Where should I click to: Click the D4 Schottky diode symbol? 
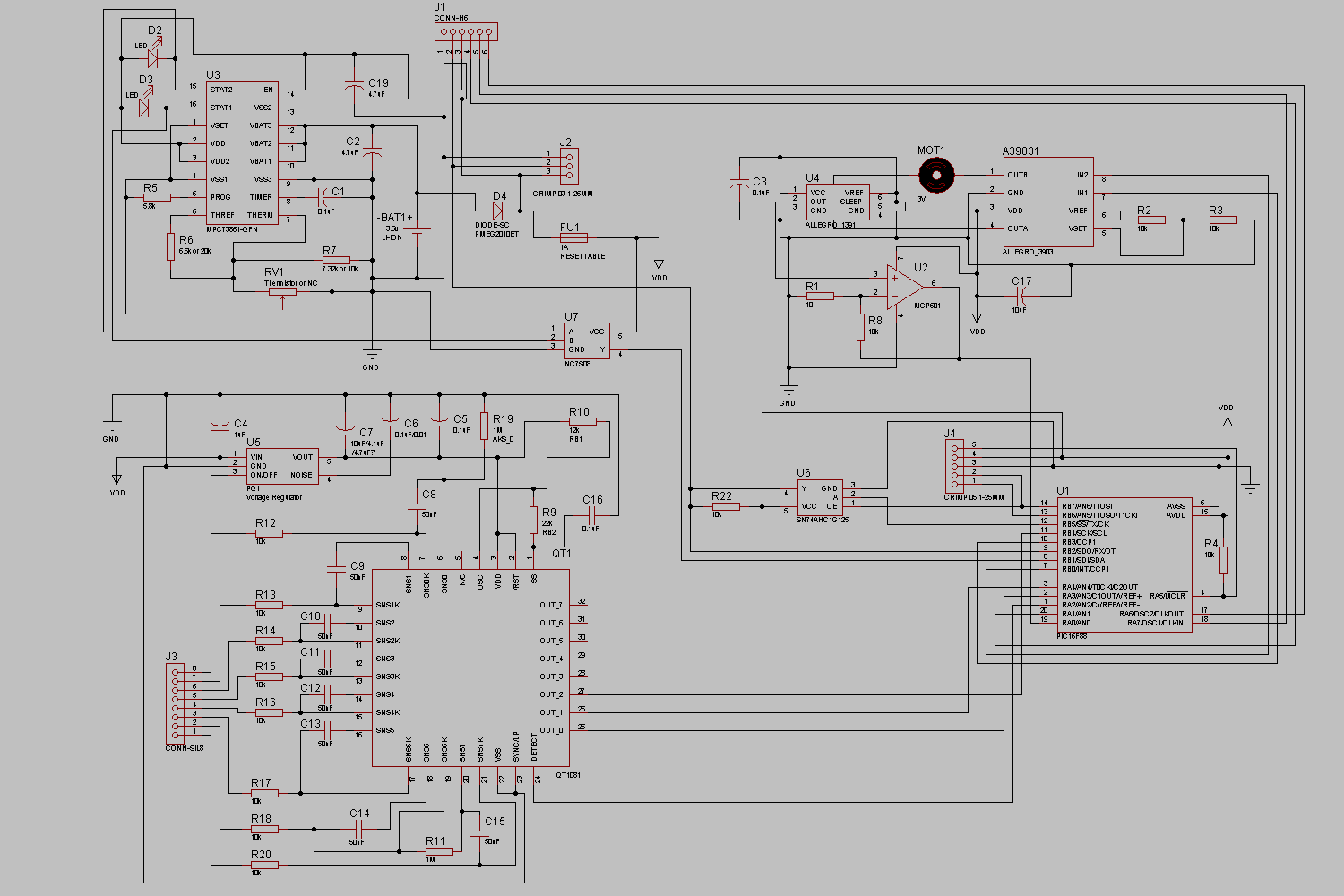pos(498,211)
